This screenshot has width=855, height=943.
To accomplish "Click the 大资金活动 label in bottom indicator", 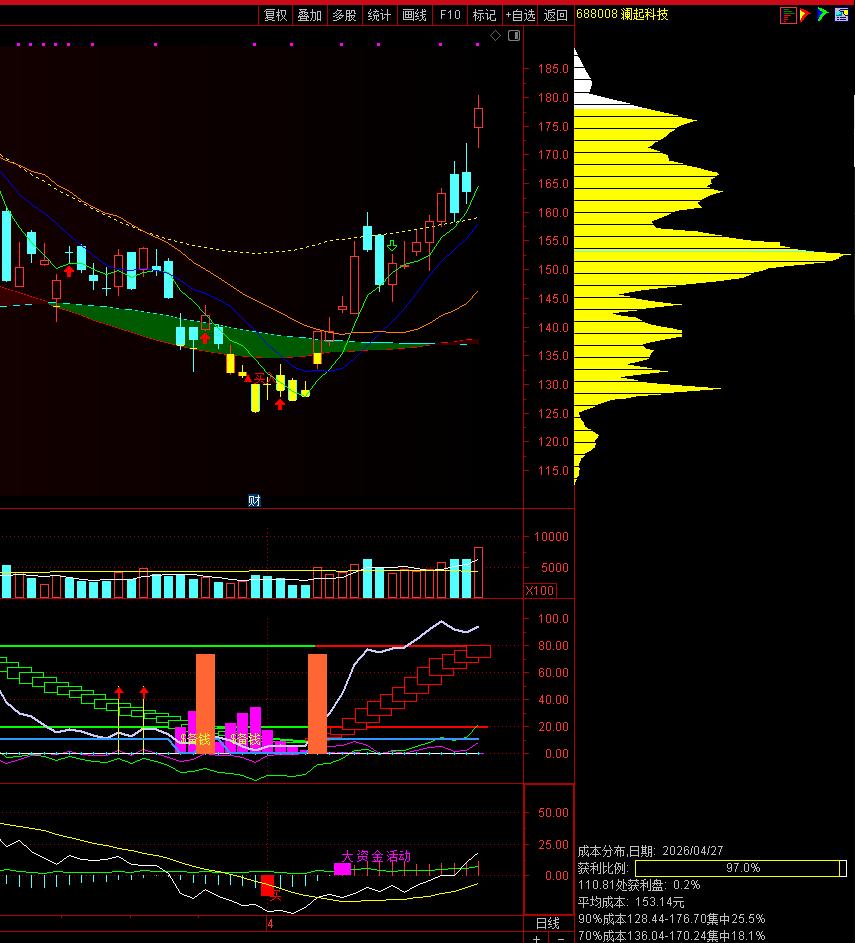I will [x=376, y=856].
